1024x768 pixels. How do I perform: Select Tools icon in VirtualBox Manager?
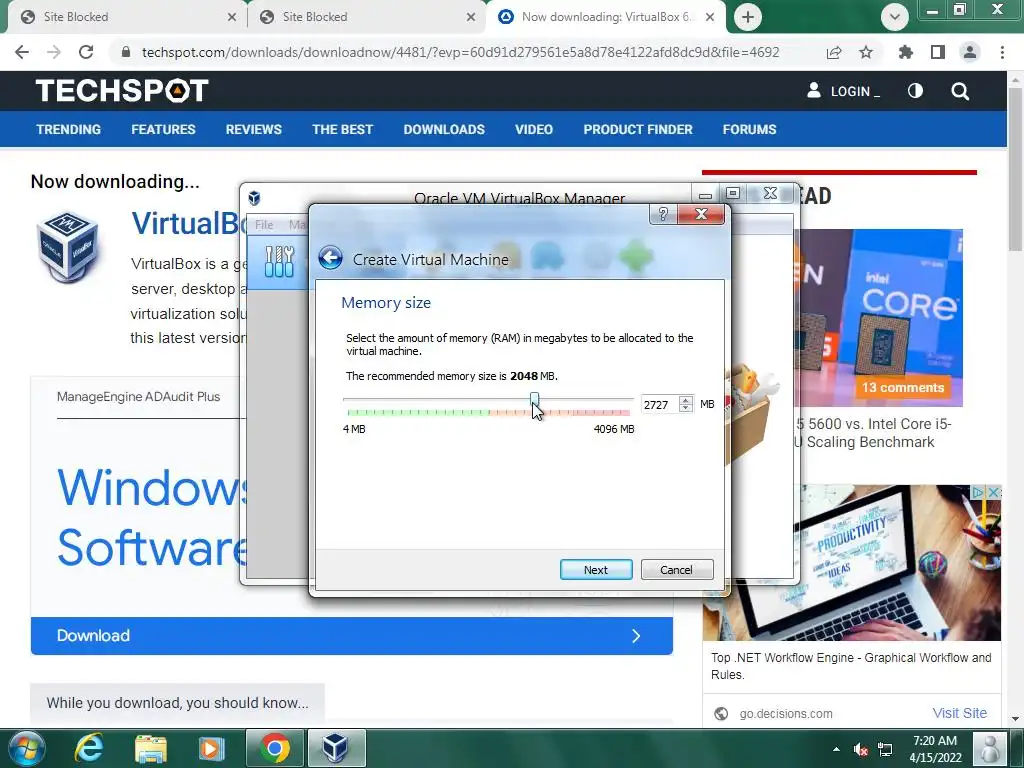(x=279, y=262)
